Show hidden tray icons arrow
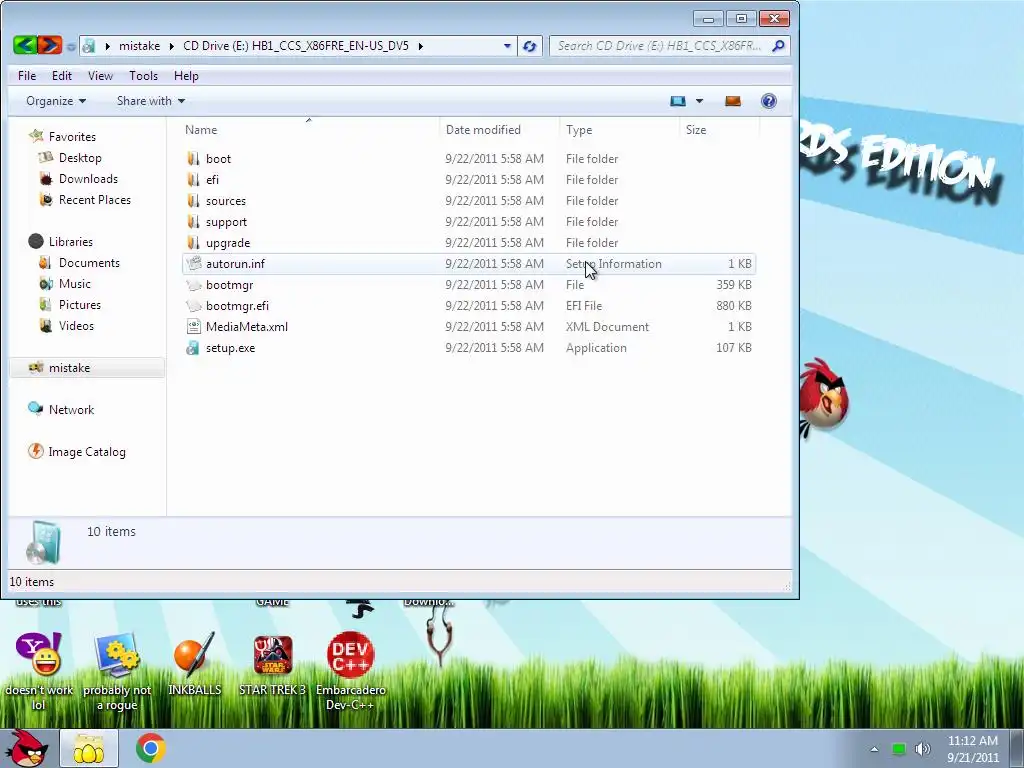Image resolution: width=1024 pixels, height=768 pixels. coord(874,749)
